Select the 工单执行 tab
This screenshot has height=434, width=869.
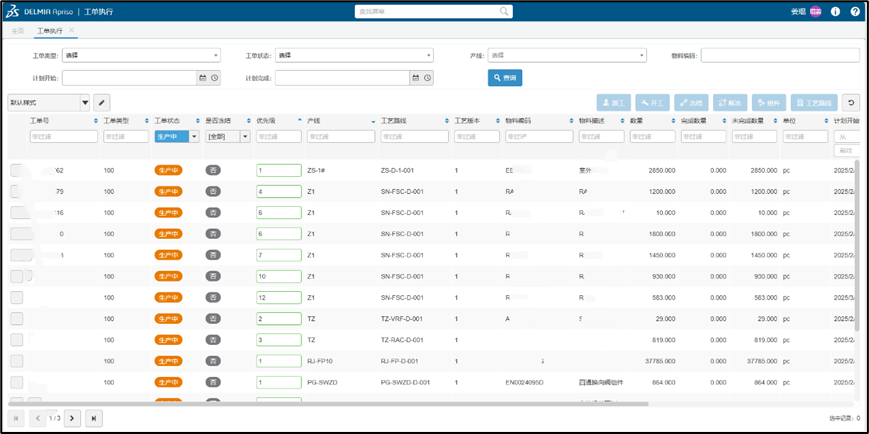point(49,30)
